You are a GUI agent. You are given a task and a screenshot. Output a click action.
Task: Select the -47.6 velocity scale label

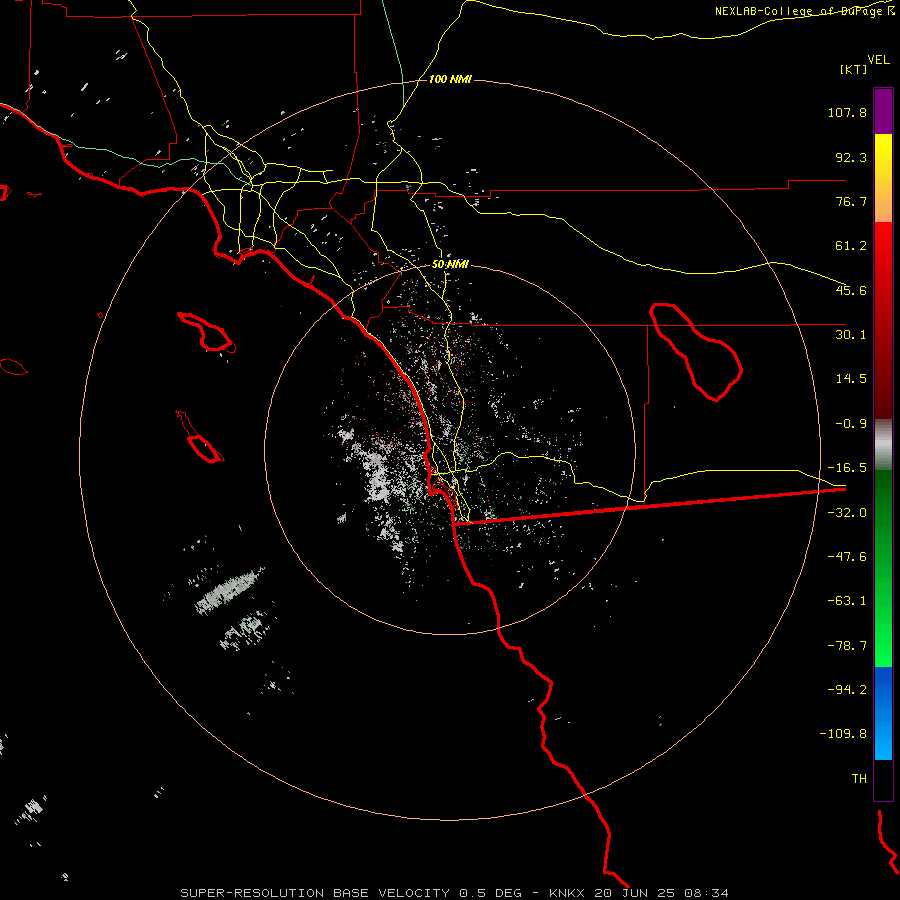(x=847, y=557)
